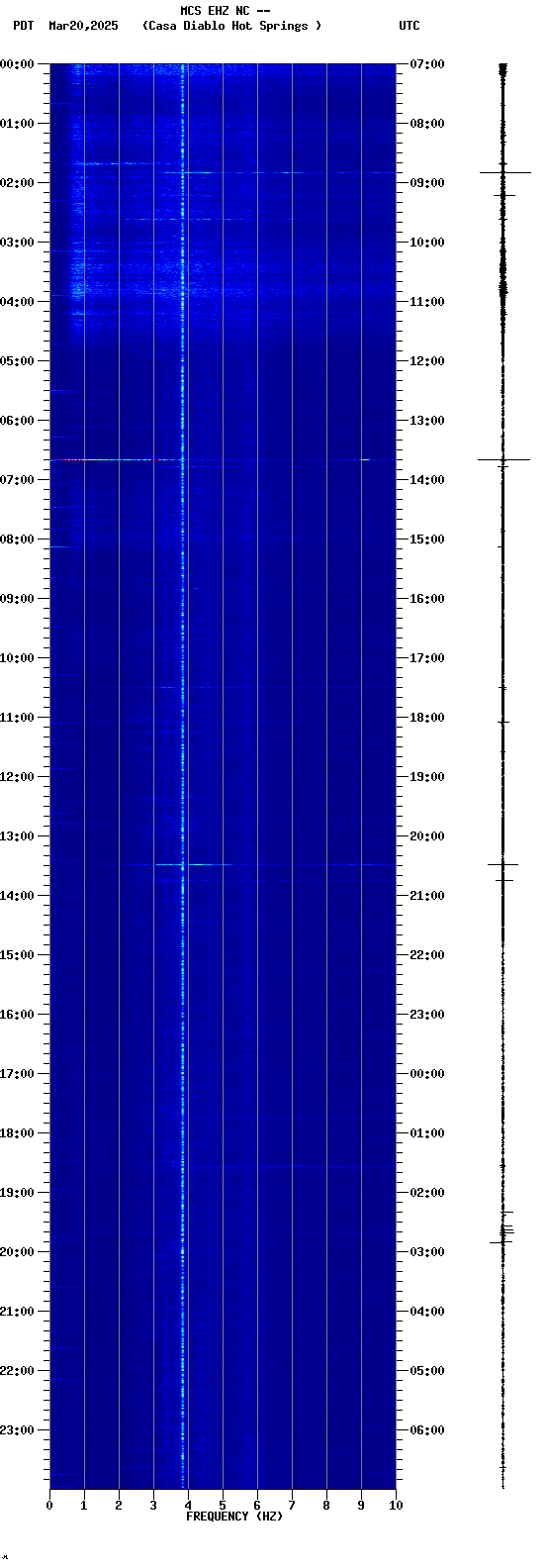The width and height of the screenshot is (546, 1568).
Task: Click the frequency axis tick label '2'
Action: (x=119, y=1506)
